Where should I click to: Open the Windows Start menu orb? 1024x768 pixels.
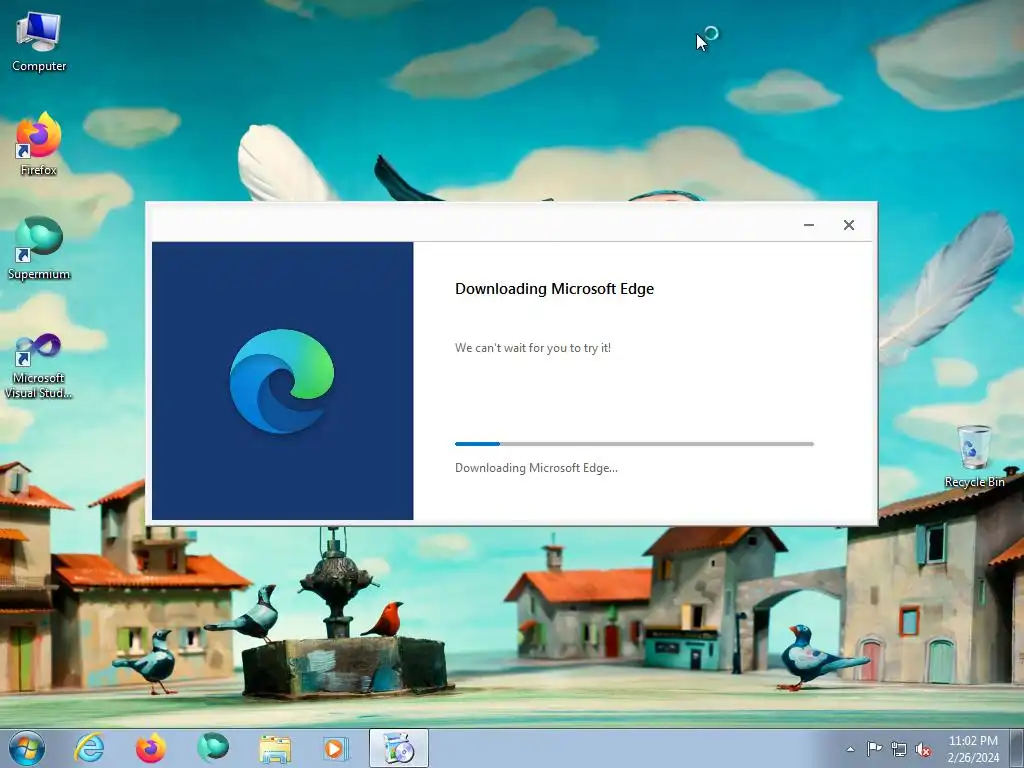click(27, 748)
